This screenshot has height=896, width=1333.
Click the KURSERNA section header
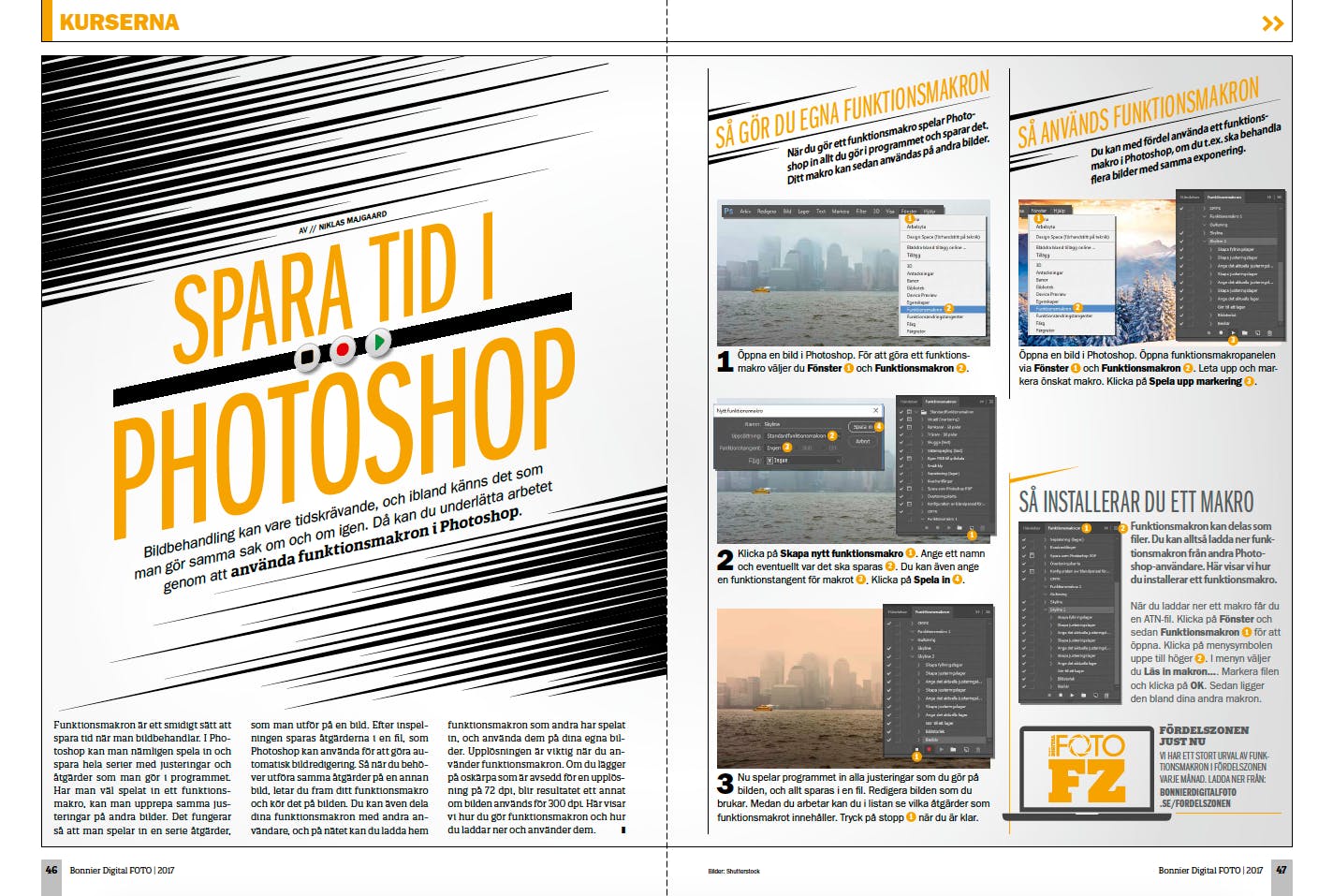(119, 22)
